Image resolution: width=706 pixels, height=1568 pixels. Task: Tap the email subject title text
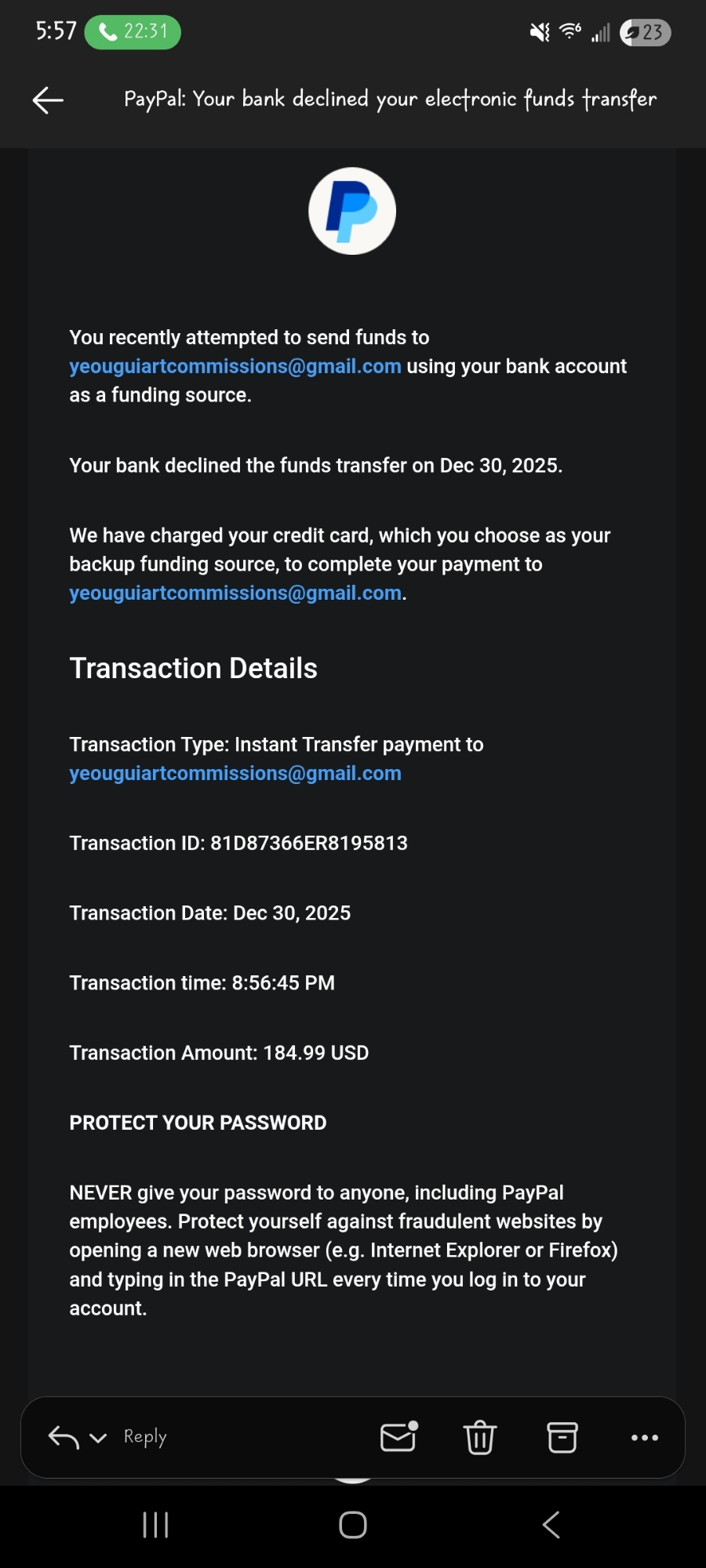point(390,100)
